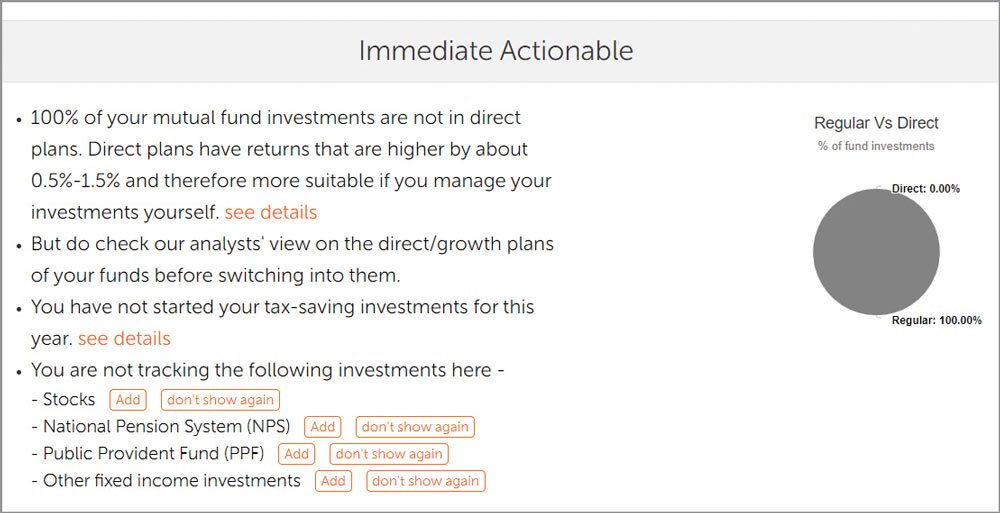Viewport: 1000px width, 513px height.
Task: Open 'see details' link for tax-saving investments
Action: [124, 338]
